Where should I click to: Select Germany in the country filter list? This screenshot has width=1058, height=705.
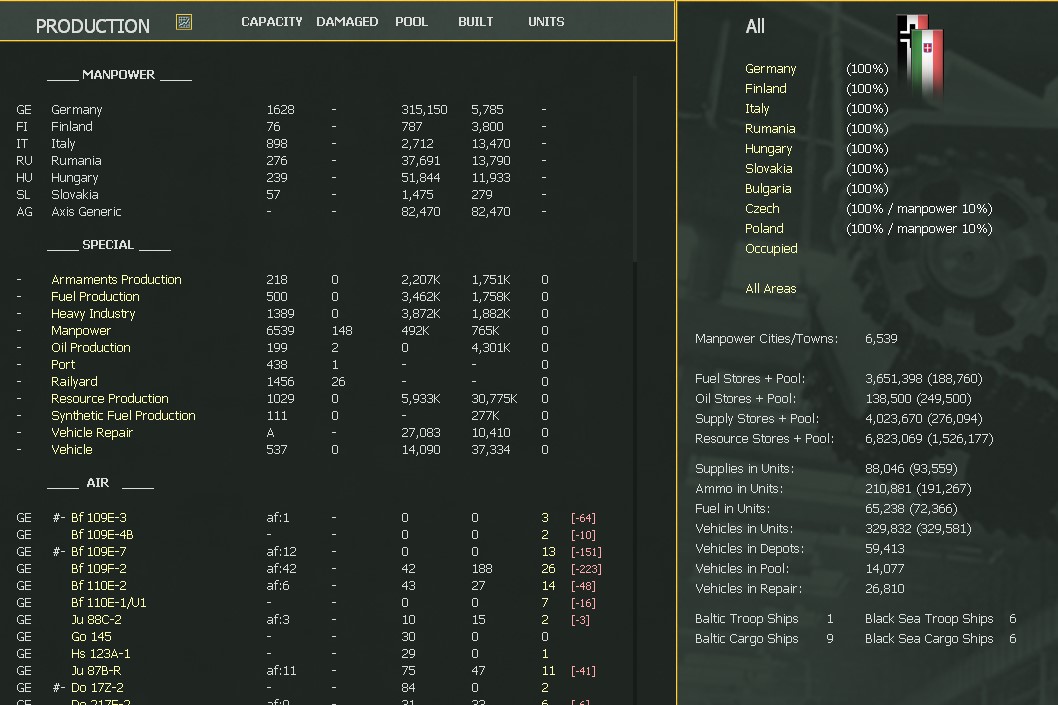click(770, 69)
